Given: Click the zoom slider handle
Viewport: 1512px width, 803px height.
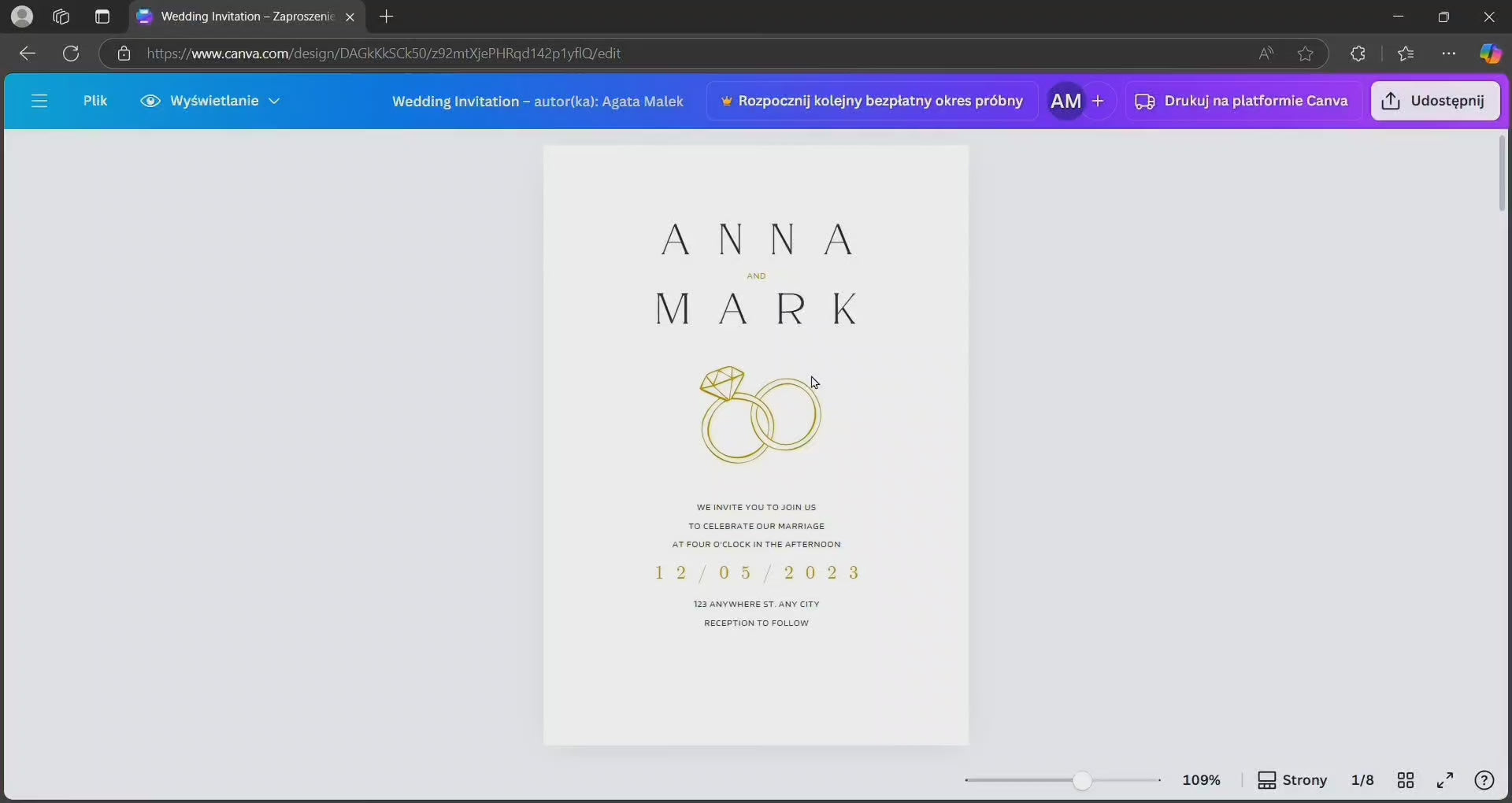Looking at the screenshot, I should [x=1082, y=780].
